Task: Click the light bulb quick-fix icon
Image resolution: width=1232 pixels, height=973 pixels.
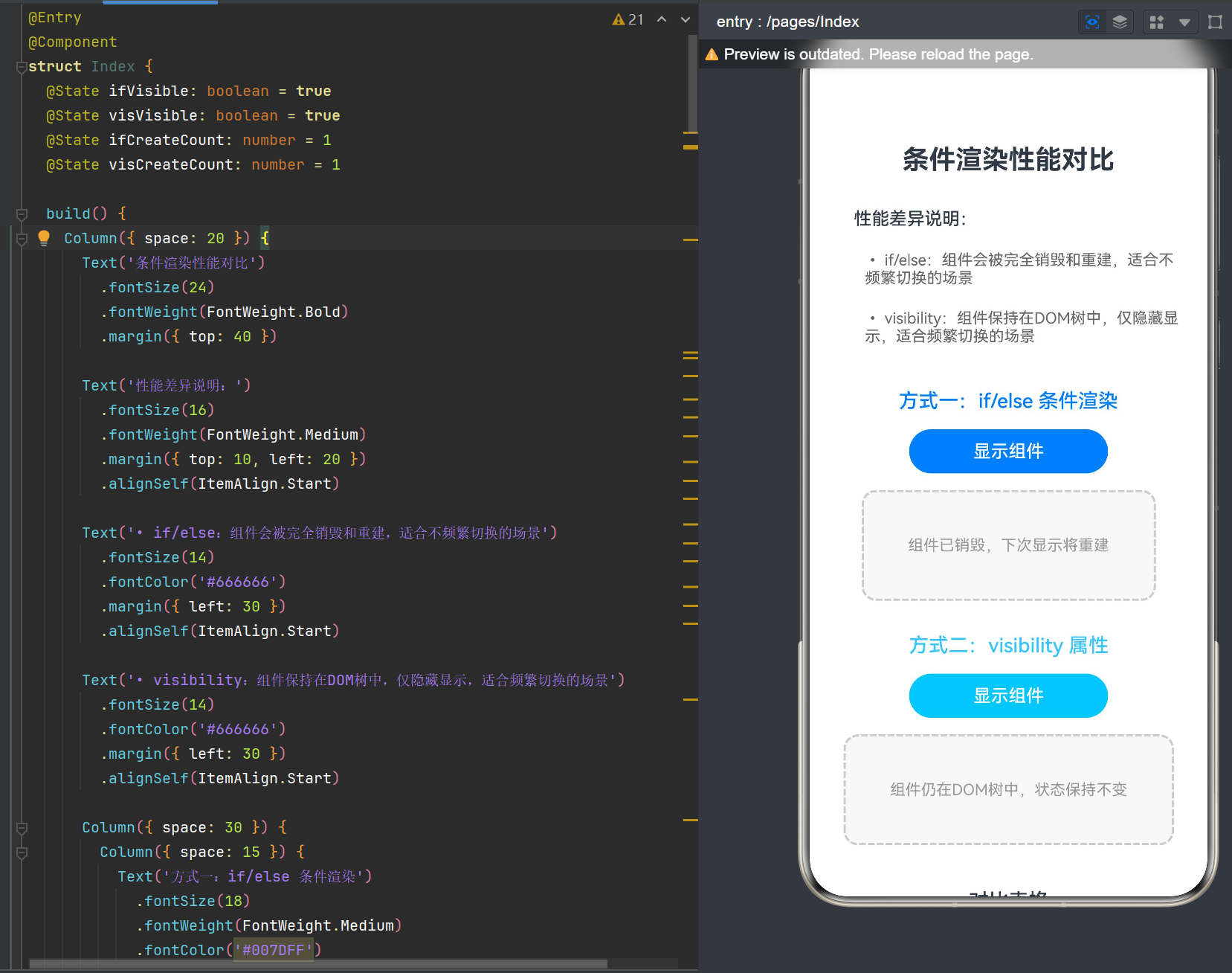Action: 44,238
